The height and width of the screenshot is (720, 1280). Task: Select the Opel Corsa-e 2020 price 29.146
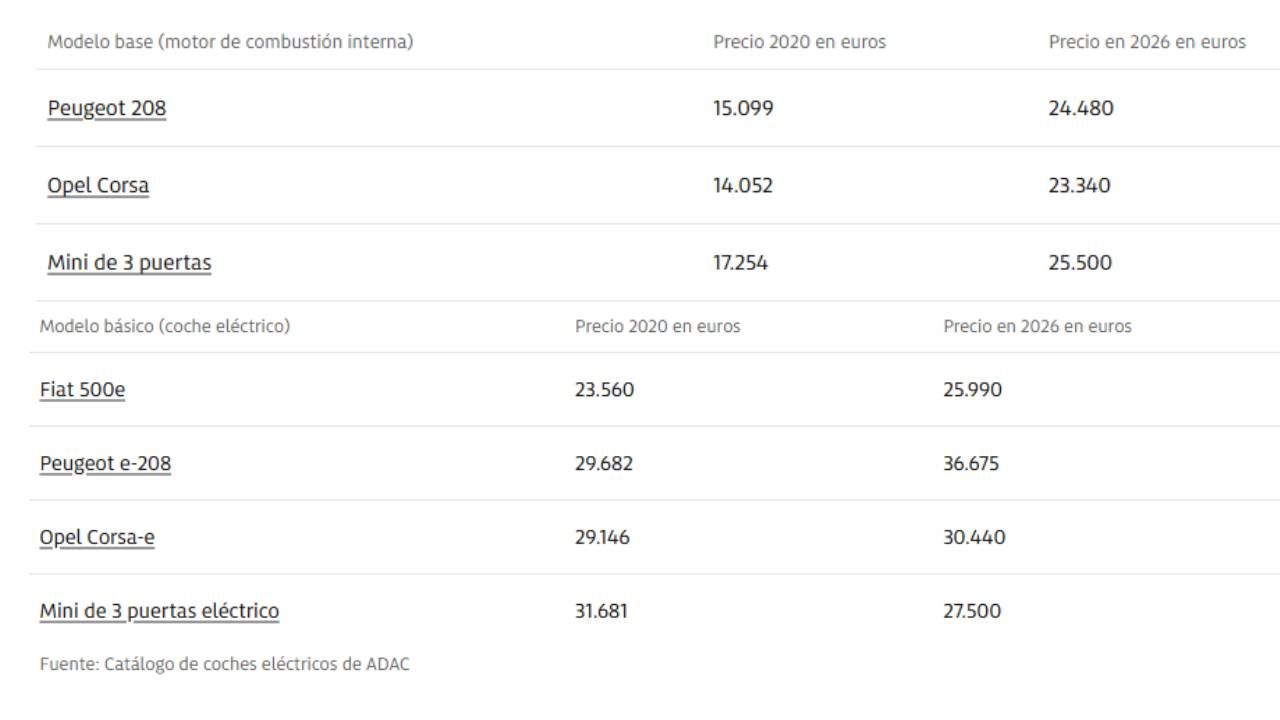tap(602, 537)
